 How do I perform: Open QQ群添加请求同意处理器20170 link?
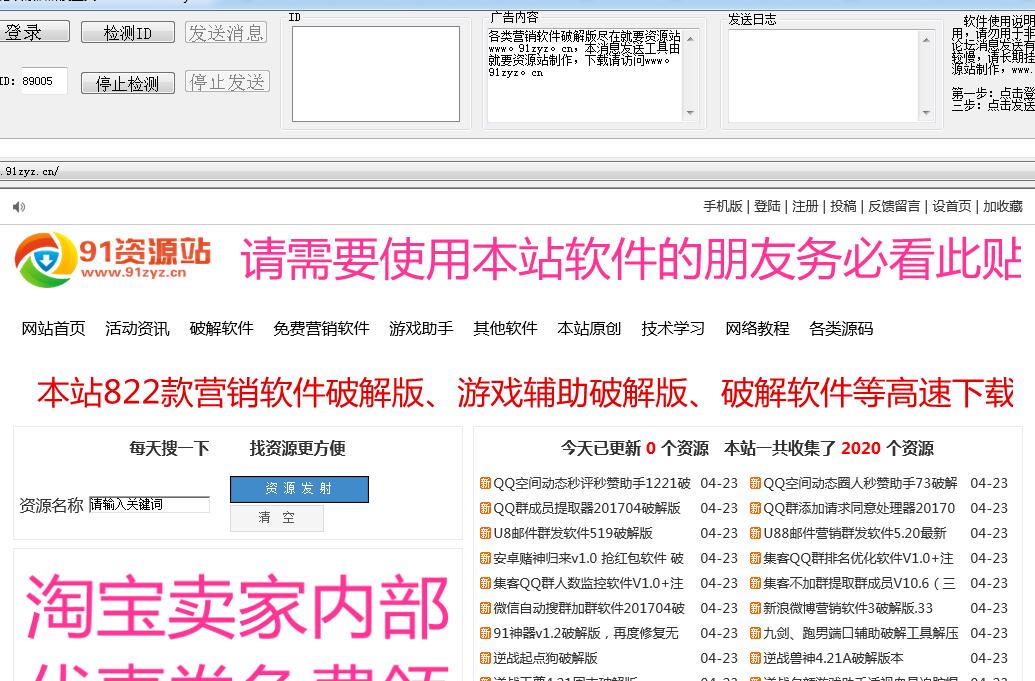[x=859, y=508]
